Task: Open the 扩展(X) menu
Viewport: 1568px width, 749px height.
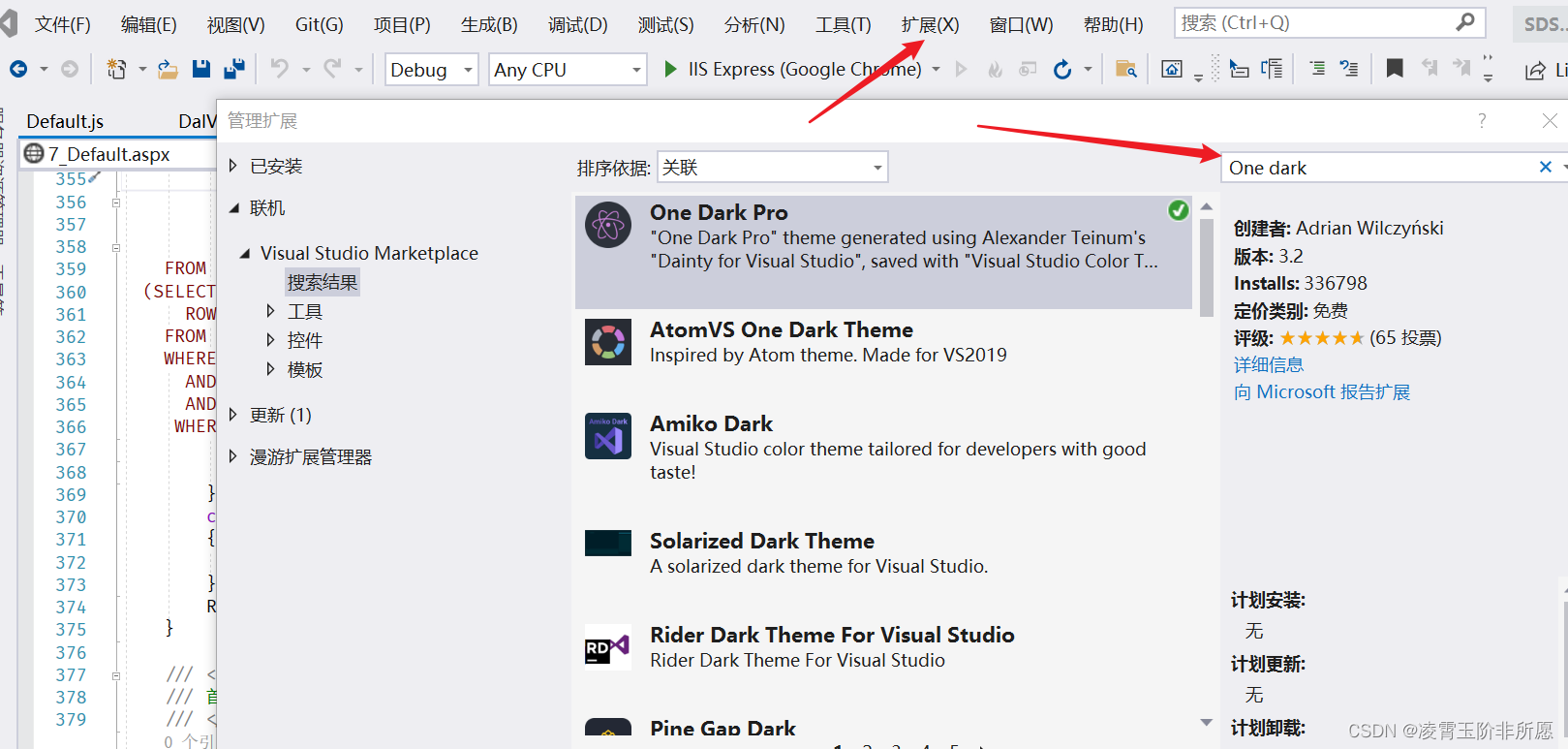Action: point(931,24)
